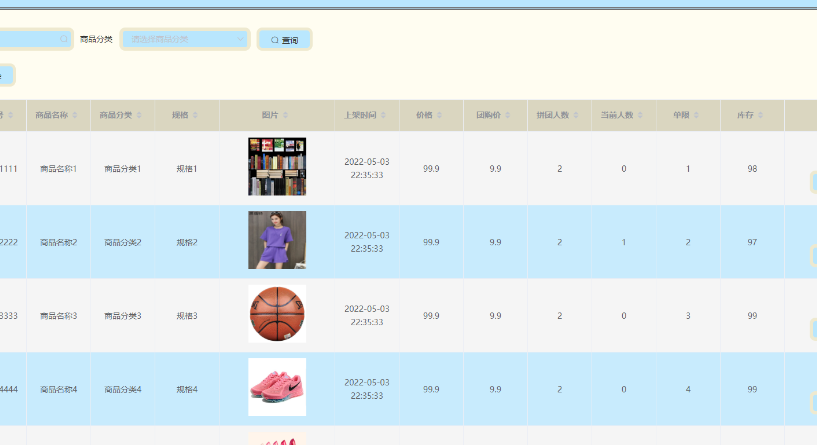
Task: Sort by 商品名称 column caret
Action: 75,115
